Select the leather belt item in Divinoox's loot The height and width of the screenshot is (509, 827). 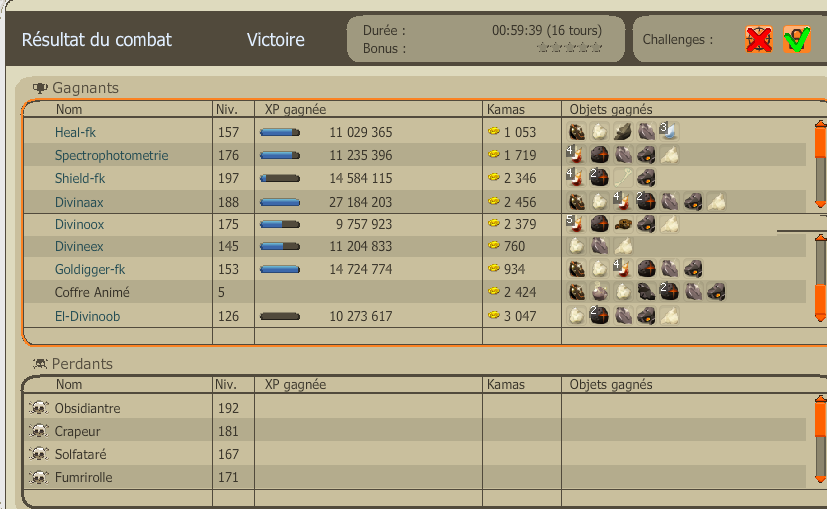point(623,224)
